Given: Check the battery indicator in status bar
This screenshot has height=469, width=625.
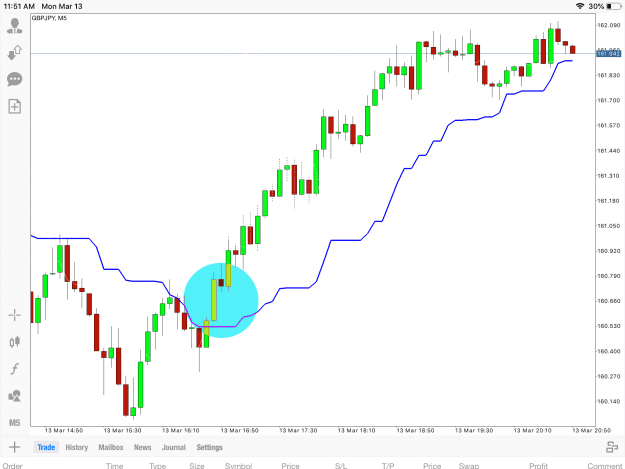Looking at the screenshot, I should [614, 6].
